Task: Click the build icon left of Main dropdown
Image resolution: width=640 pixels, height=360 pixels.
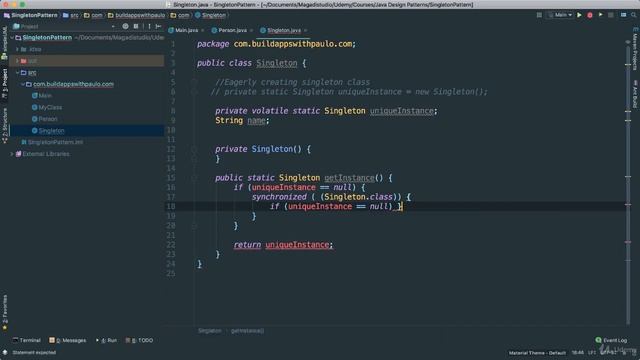Action: point(539,15)
